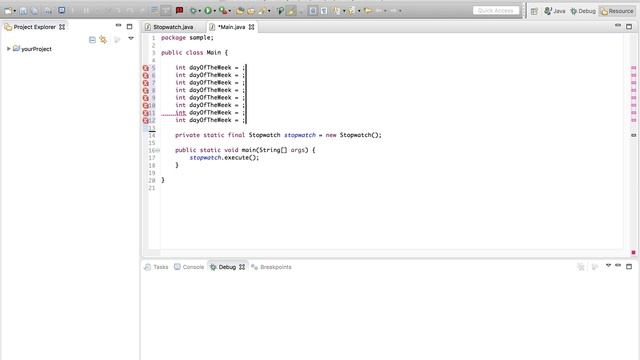Screen dimensions: 640x360
Task: Minimize the Debug view panel
Action: click(618, 265)
